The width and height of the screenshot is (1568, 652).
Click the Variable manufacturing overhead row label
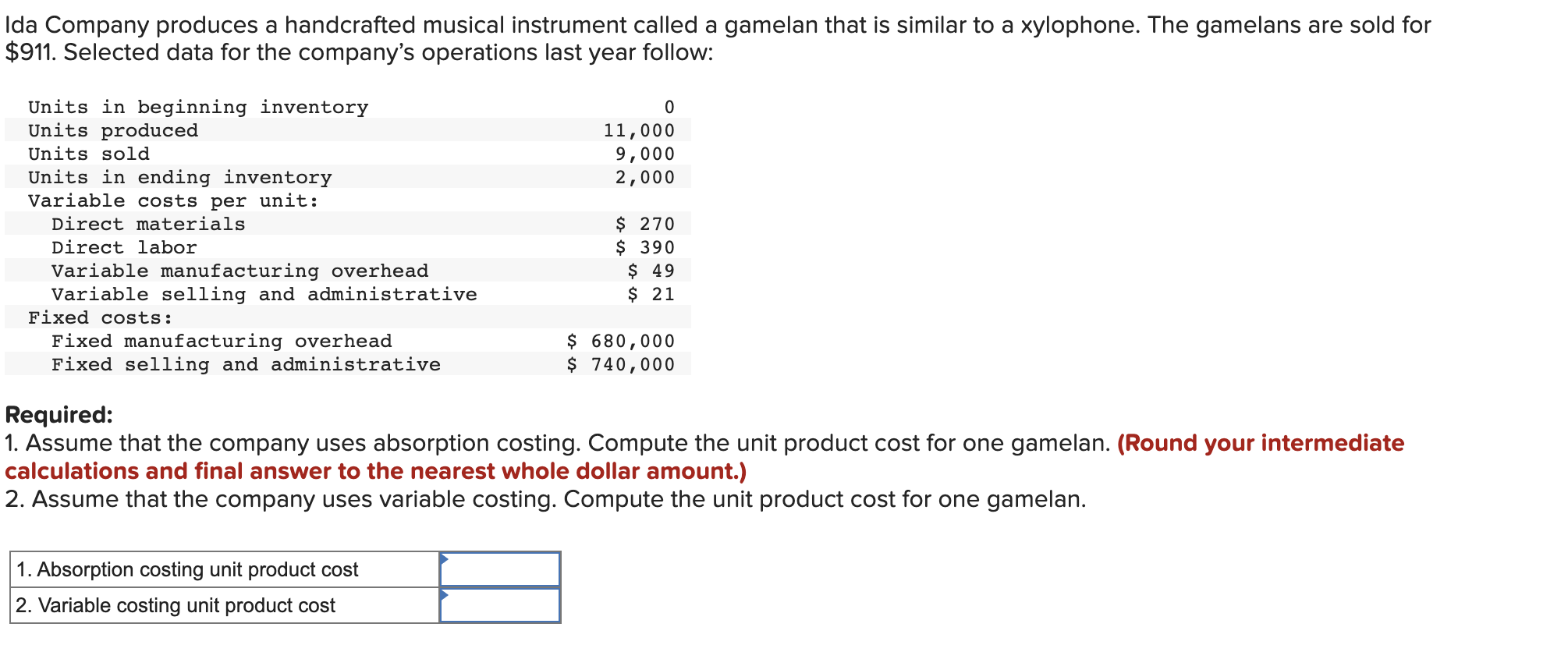[x=240, y=271]
